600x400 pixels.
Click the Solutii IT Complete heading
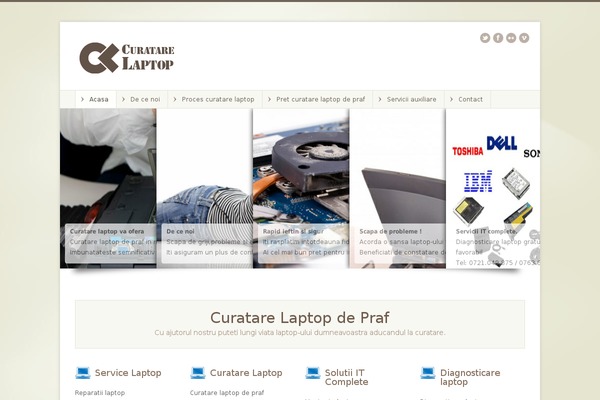point(346,377)
